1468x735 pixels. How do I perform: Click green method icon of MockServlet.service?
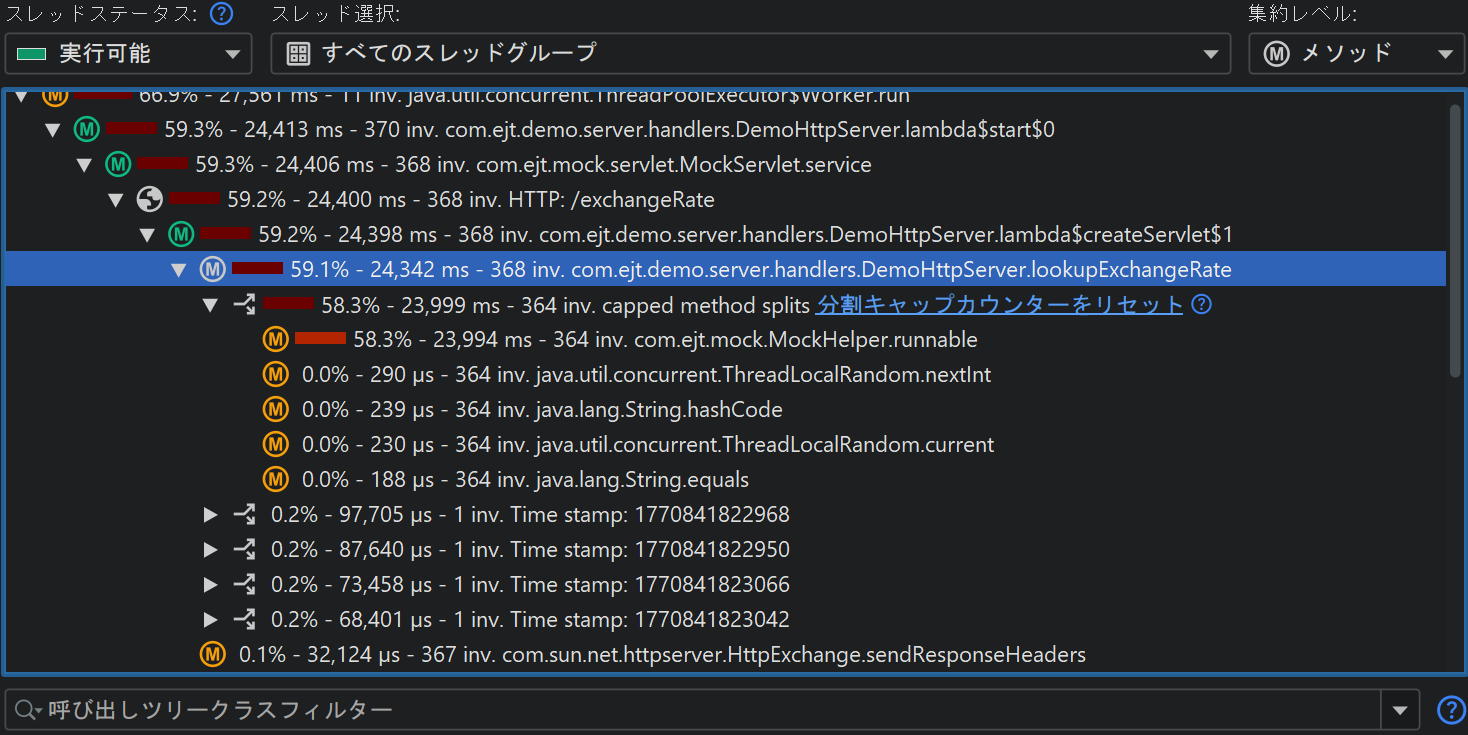tap(118, 165)
